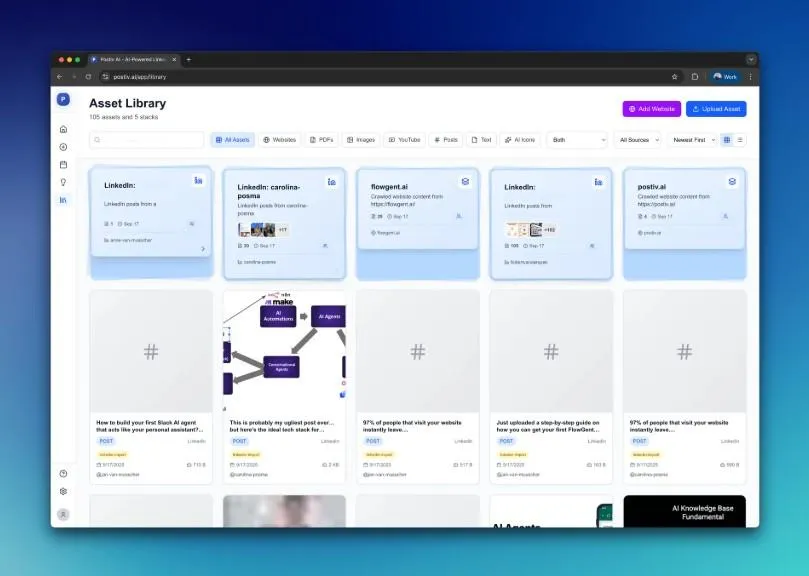Click the Postiv AI browser tab
Screen dimensions: 809x576
click(x=134, y=60)
